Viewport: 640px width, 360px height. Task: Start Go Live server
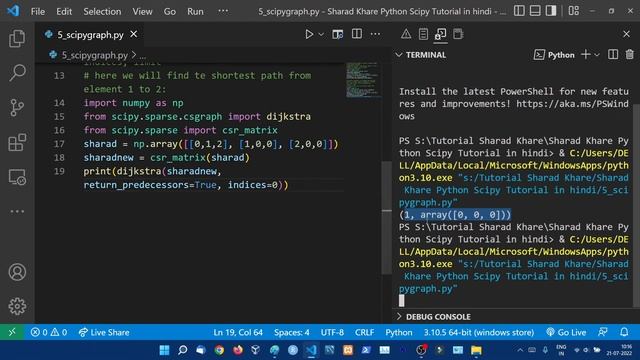click(566, 332)
